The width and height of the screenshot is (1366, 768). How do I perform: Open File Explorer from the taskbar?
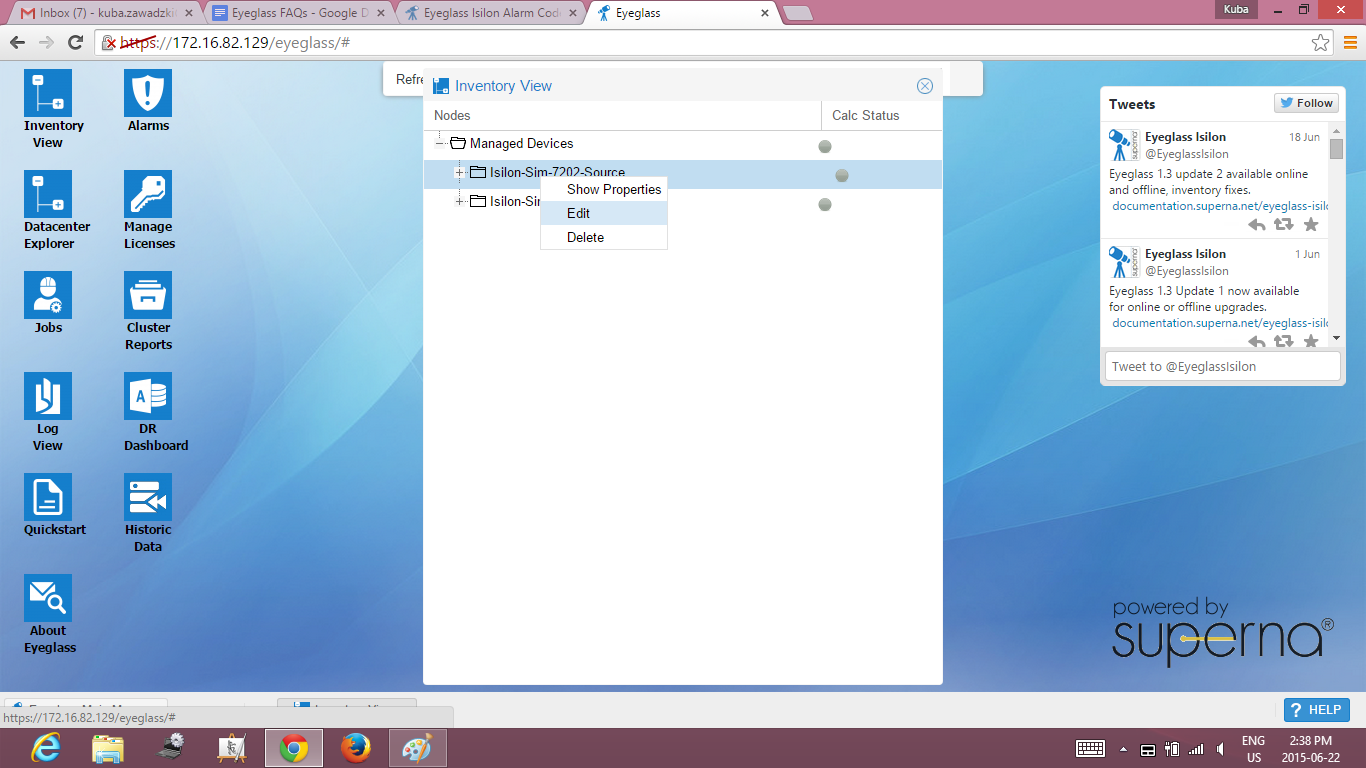point(108,747)
